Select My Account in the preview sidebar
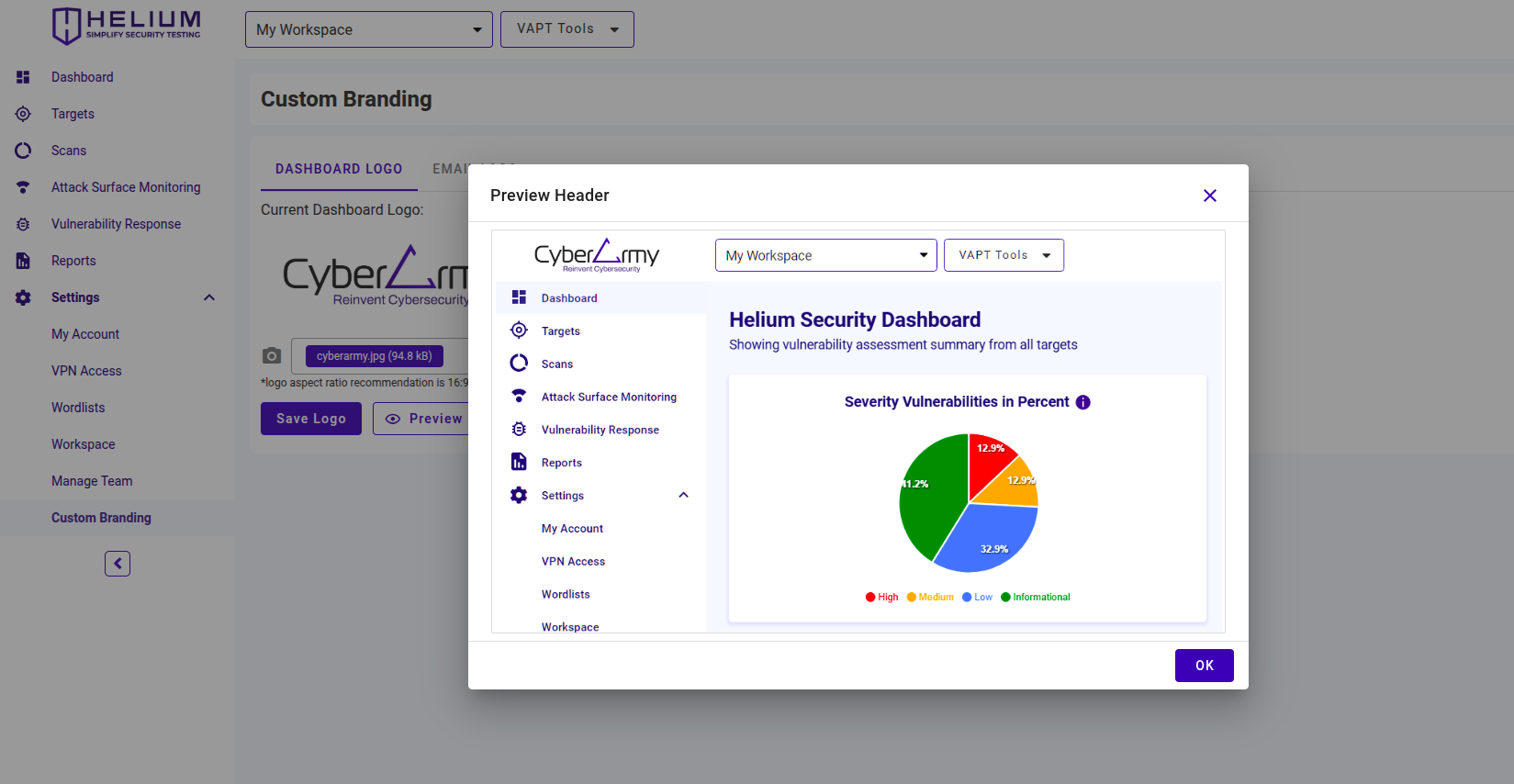 click(x=572, y=529)
